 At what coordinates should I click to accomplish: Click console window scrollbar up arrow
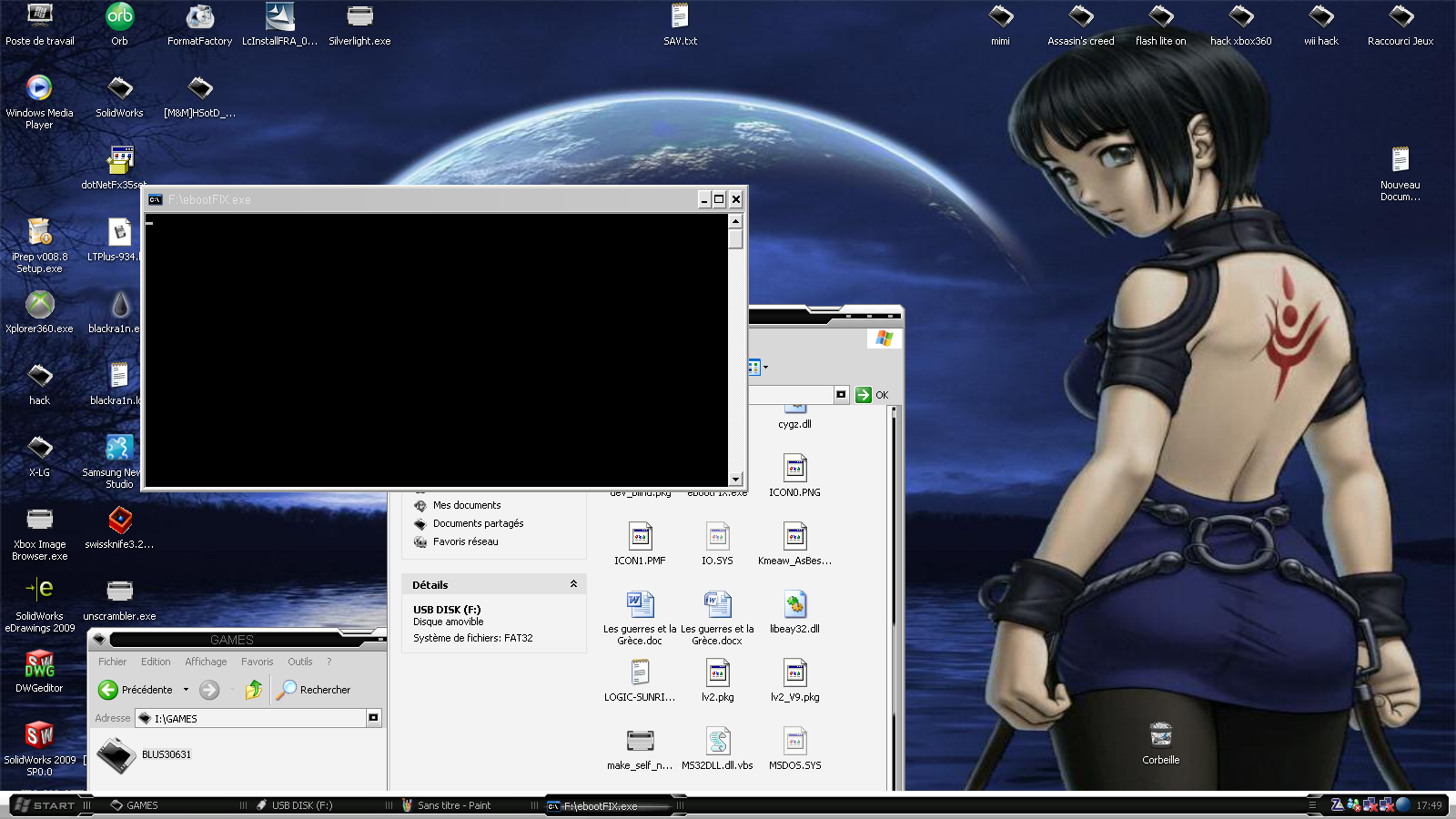click(x=735, y=221)
